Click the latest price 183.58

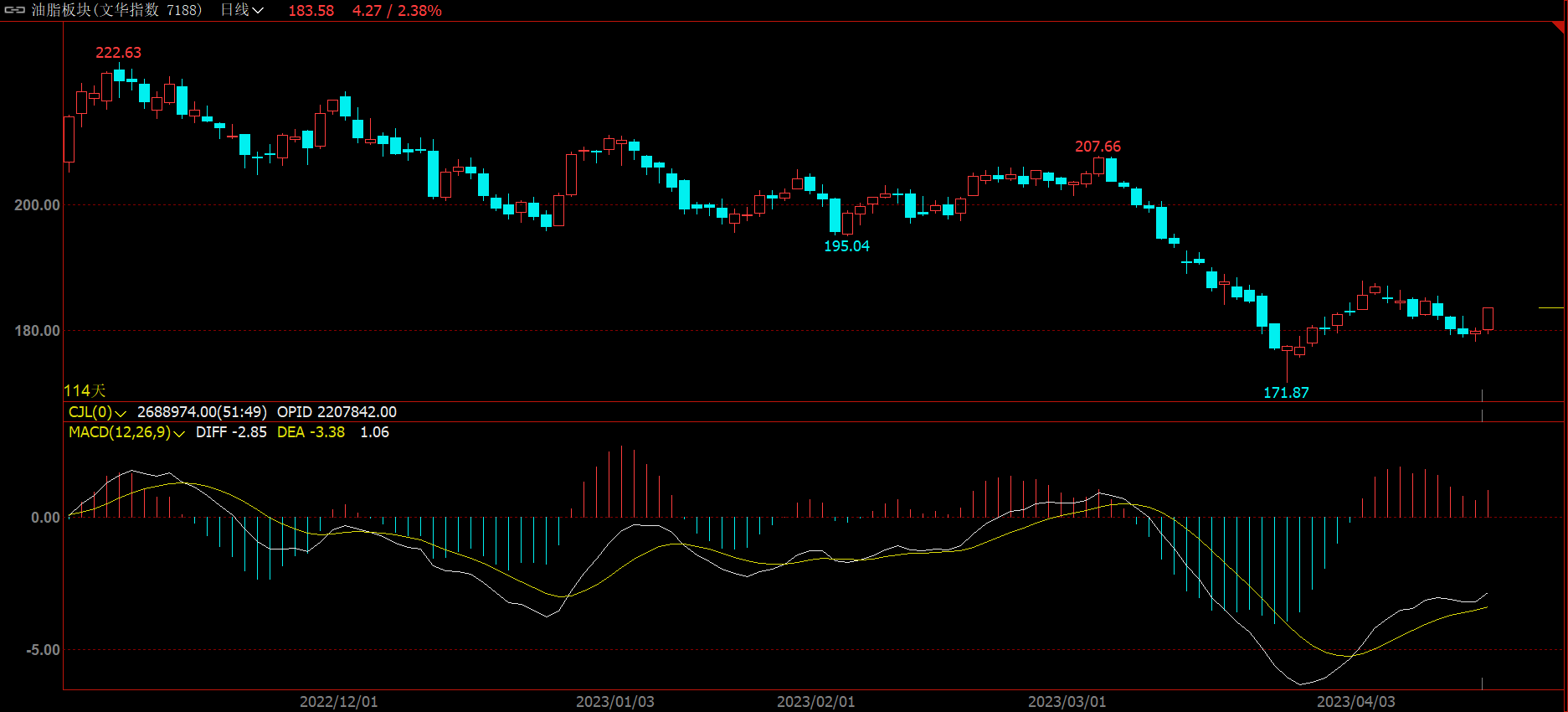(x=311, y=11)
